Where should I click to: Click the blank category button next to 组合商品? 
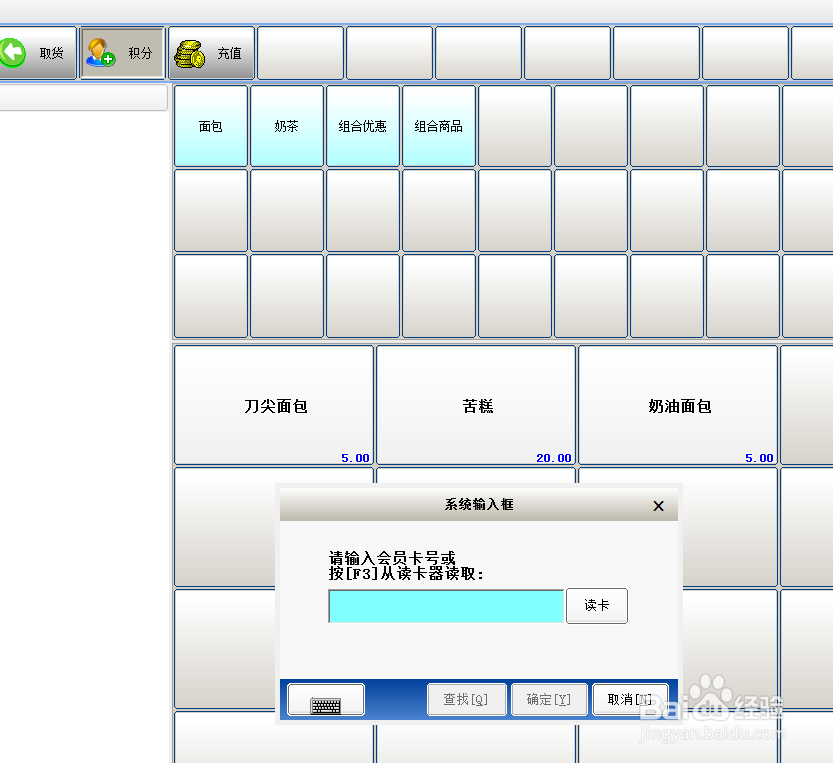click(x=514, y=126)
